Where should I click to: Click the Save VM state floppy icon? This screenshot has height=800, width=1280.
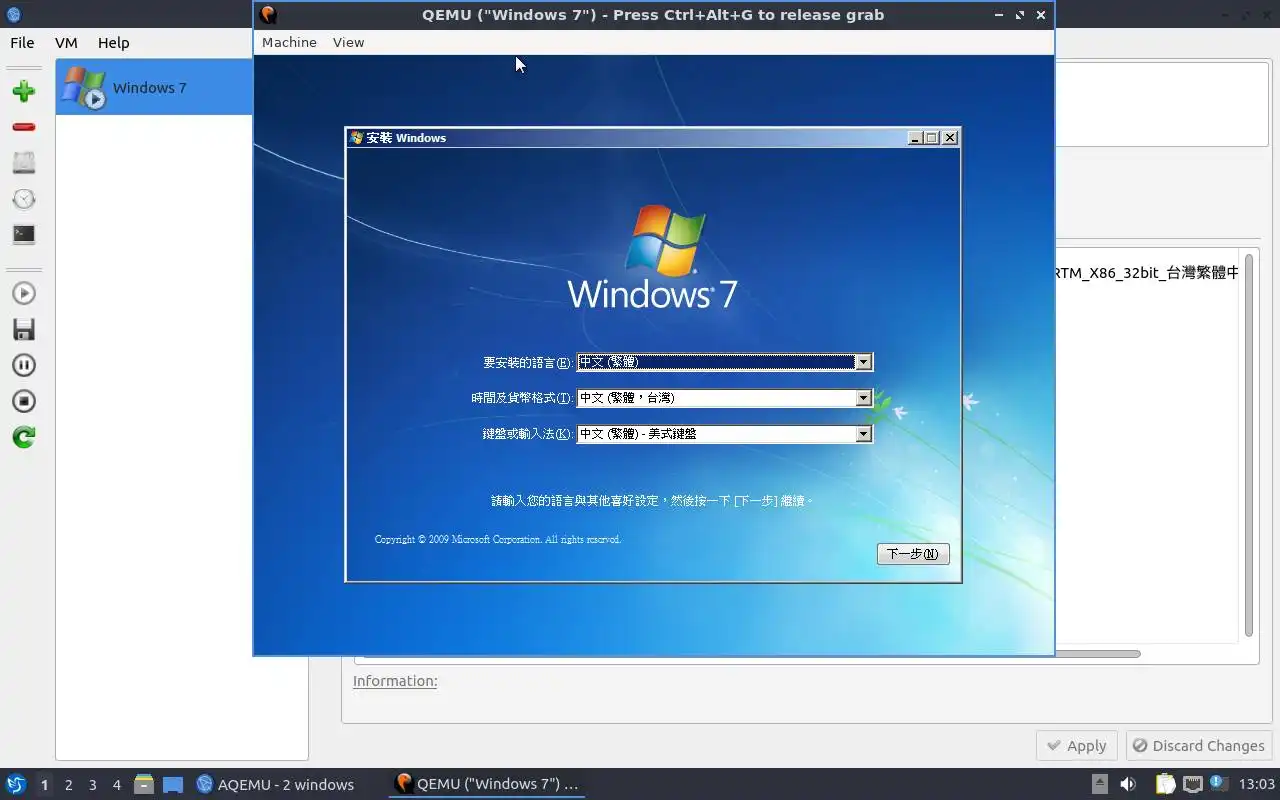tap(24, 329)
